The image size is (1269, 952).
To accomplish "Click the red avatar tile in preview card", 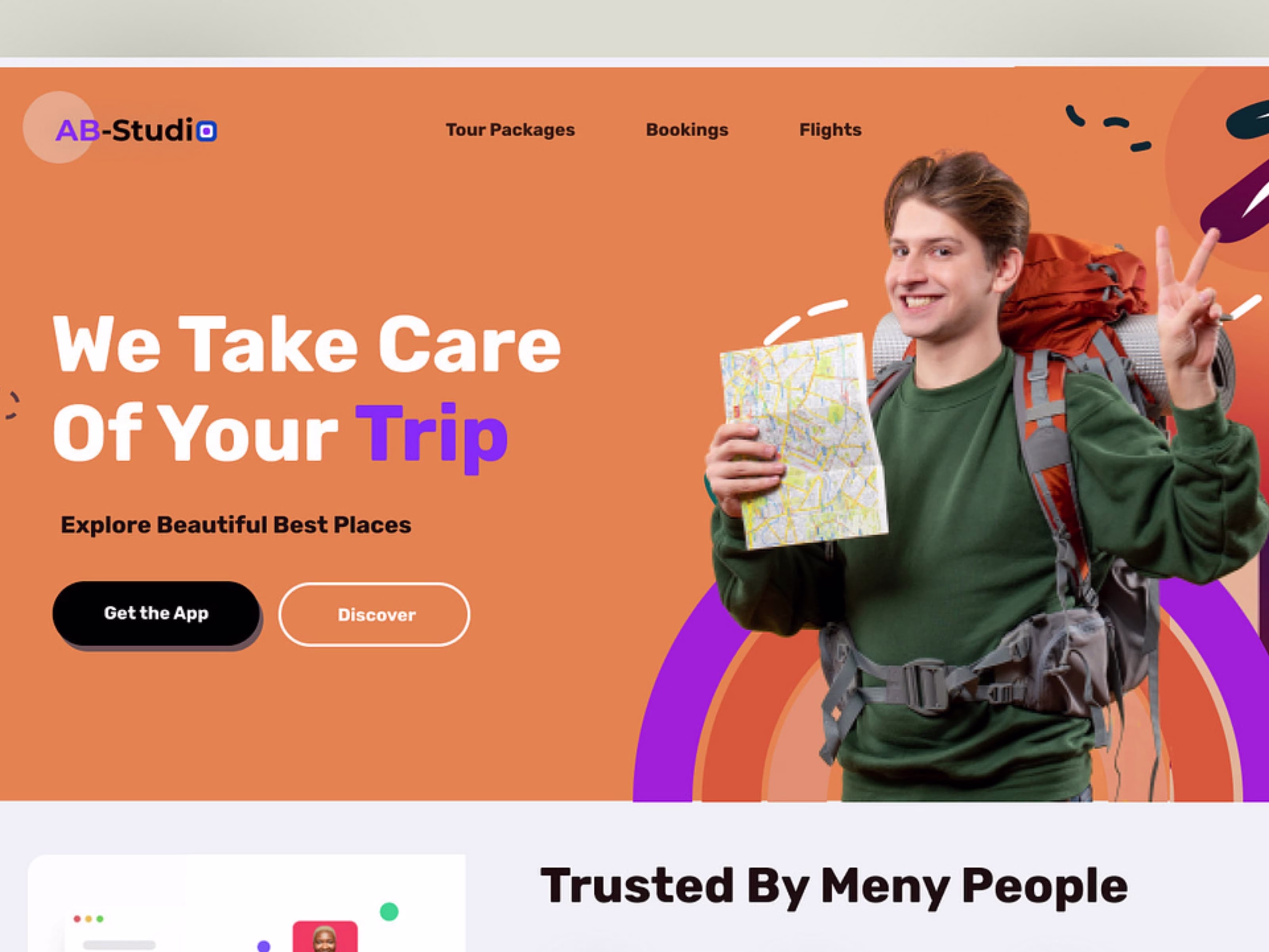I will pyautogui.click(x=325, y=936).
